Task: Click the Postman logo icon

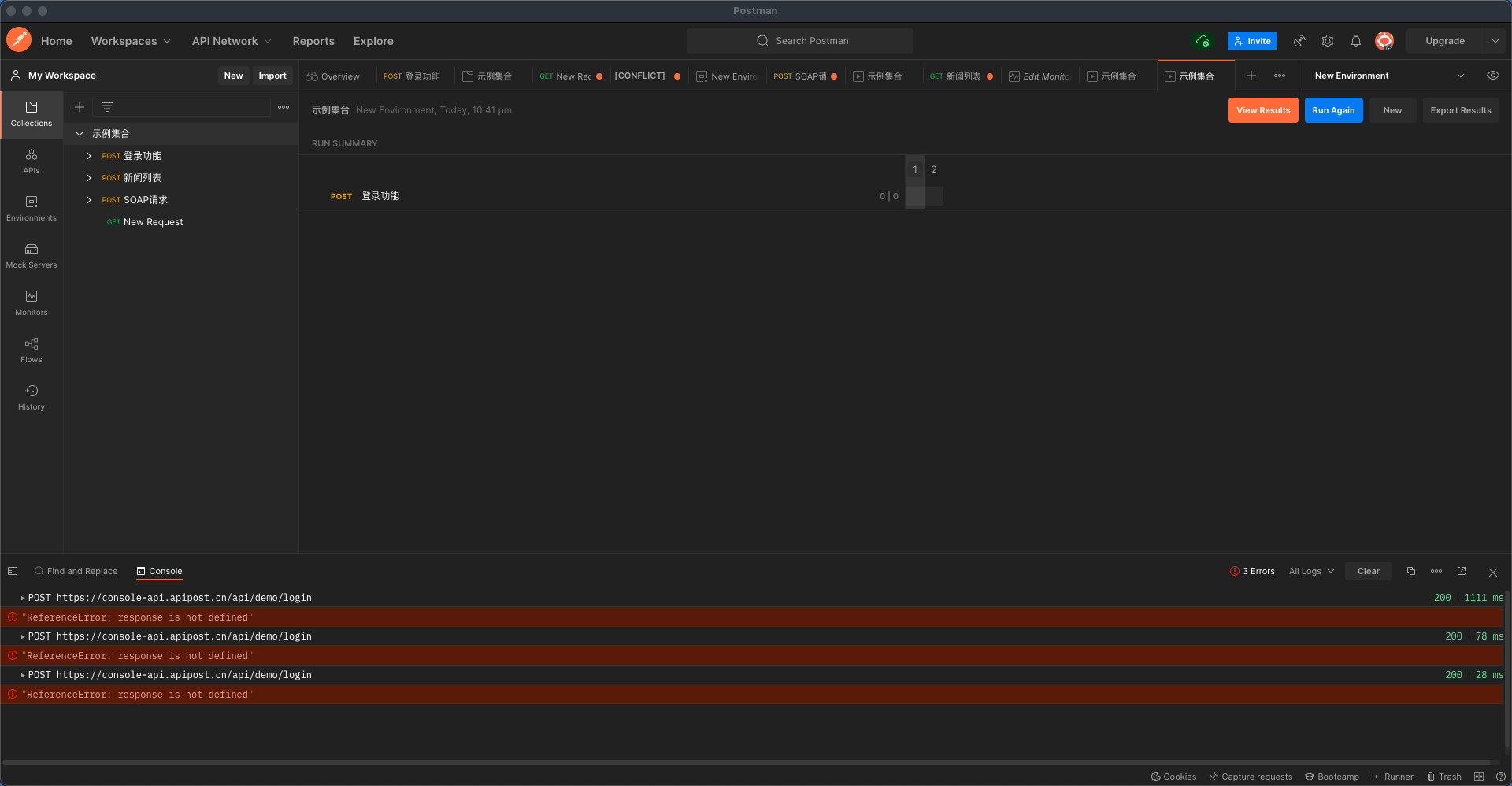Action: coord(19,40)
